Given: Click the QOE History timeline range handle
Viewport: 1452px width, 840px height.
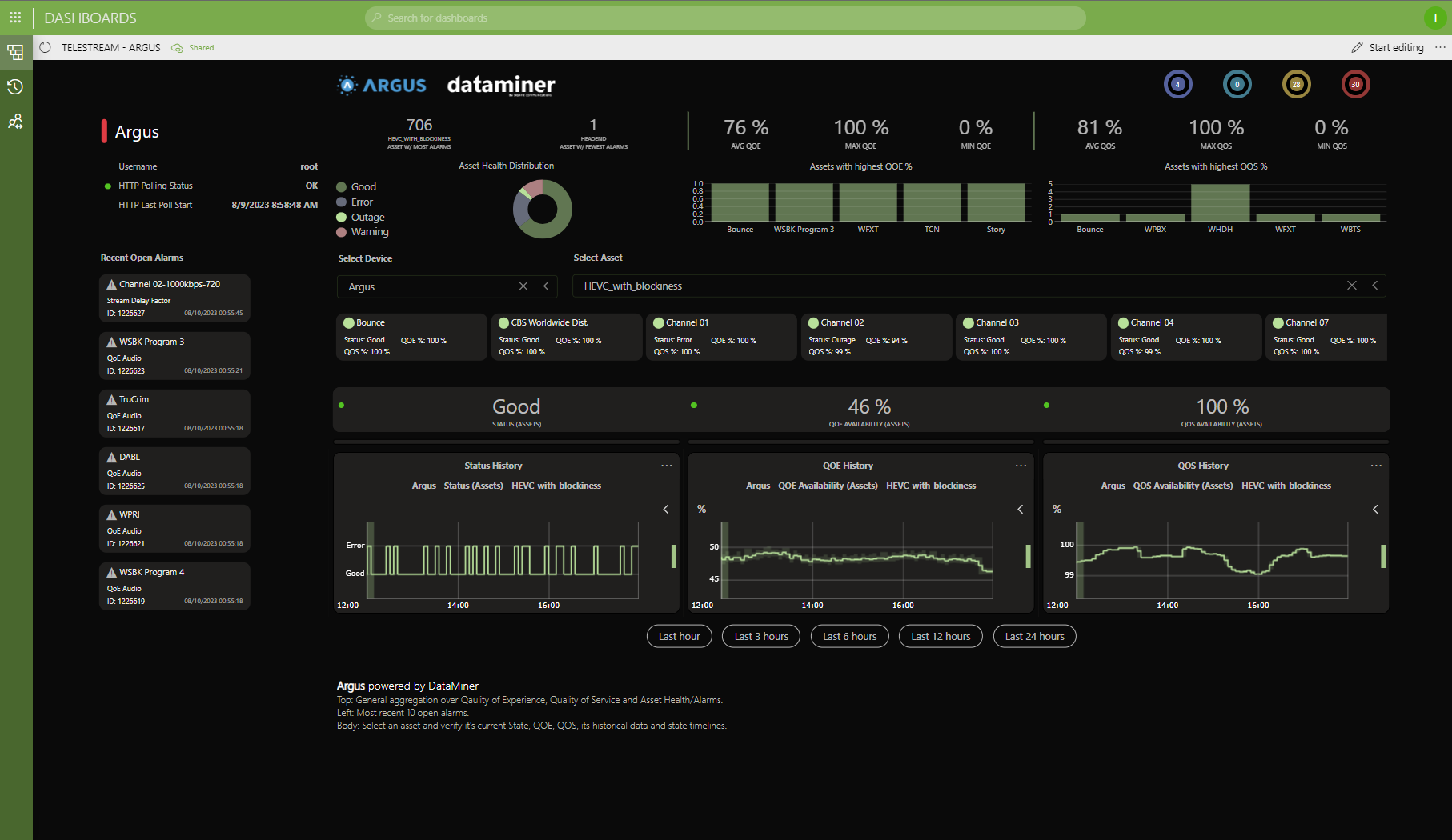Looking at the screenshot, I should tap(1029, 556).
